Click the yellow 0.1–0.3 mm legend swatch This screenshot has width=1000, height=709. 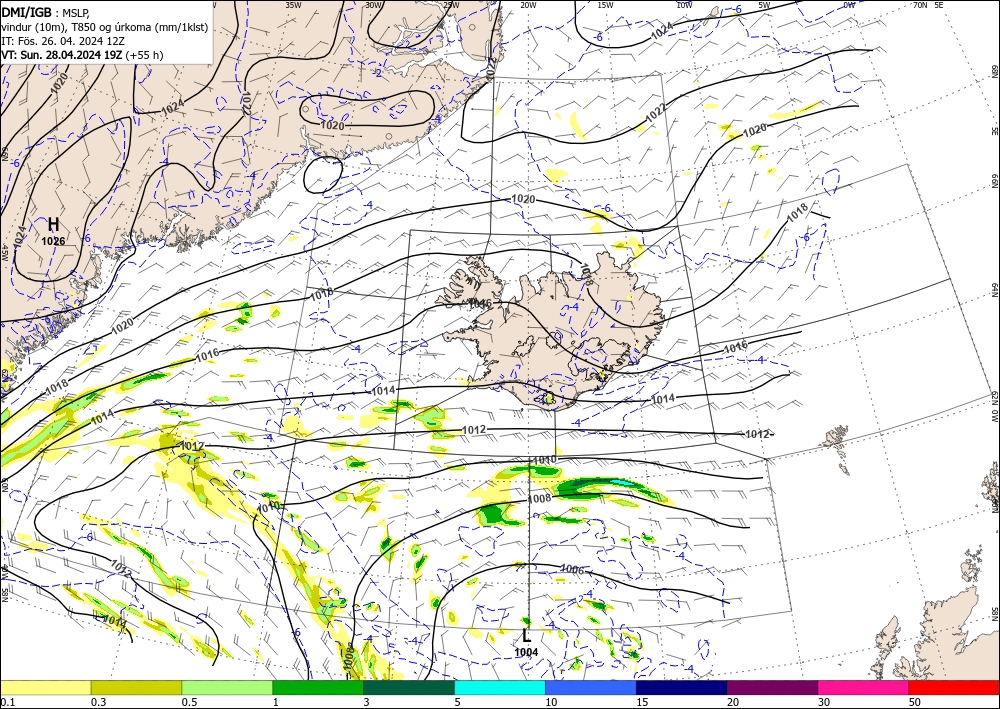[45, 687]
